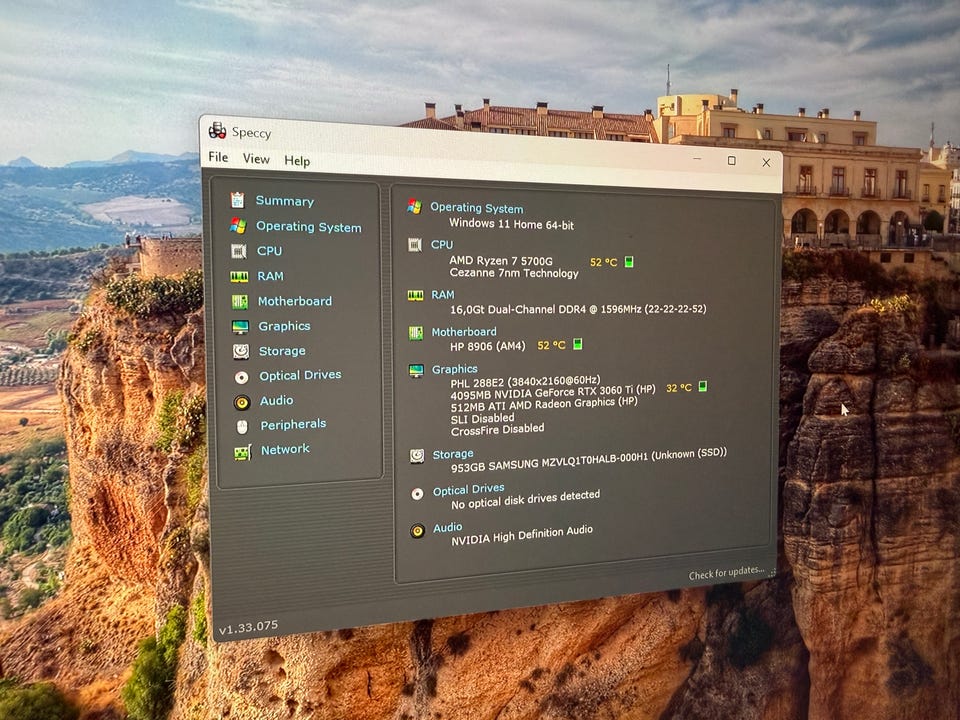Select Summary in the sidebar
The height and width of the screenshot is (720, 960).
285,201
